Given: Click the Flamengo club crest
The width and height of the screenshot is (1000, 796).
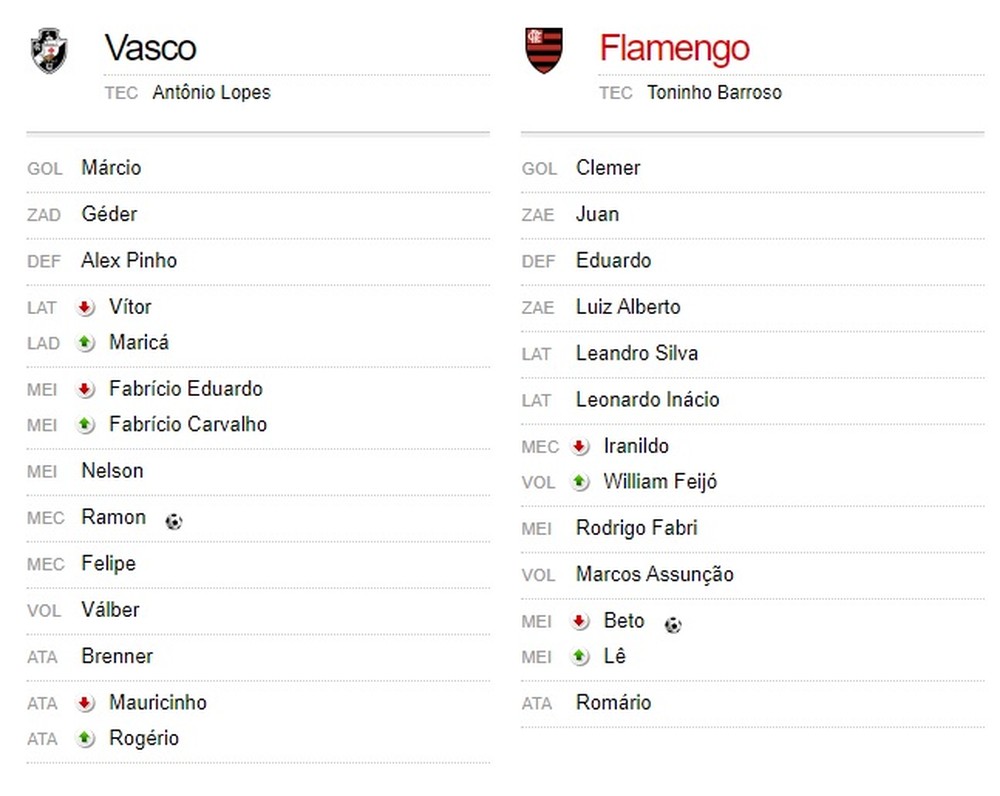Looking at the screenshot, I should pyautogui.click(x=544, y=51).
